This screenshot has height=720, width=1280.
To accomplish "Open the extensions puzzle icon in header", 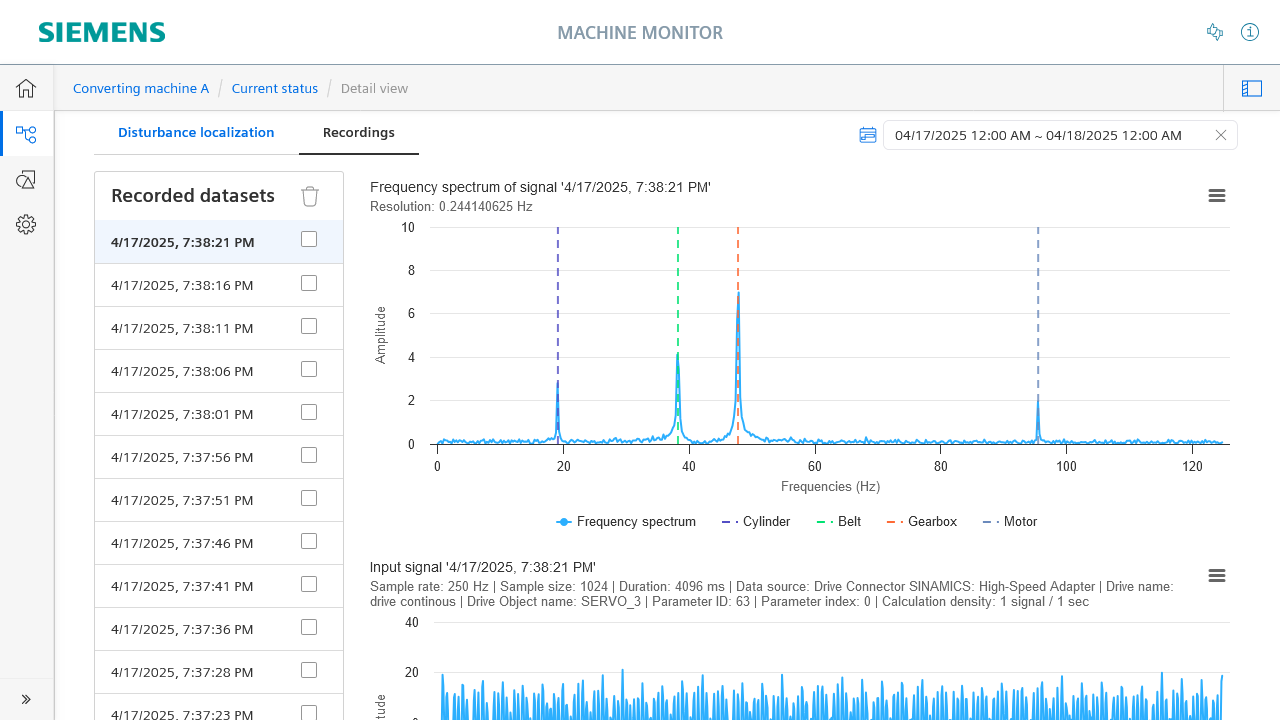I will pos(1215,32).
